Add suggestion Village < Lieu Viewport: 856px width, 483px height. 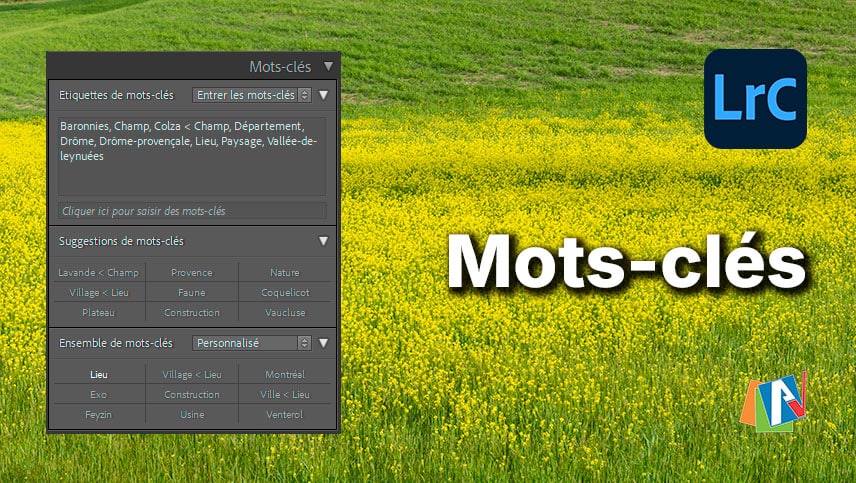click(x=99, y=293)
